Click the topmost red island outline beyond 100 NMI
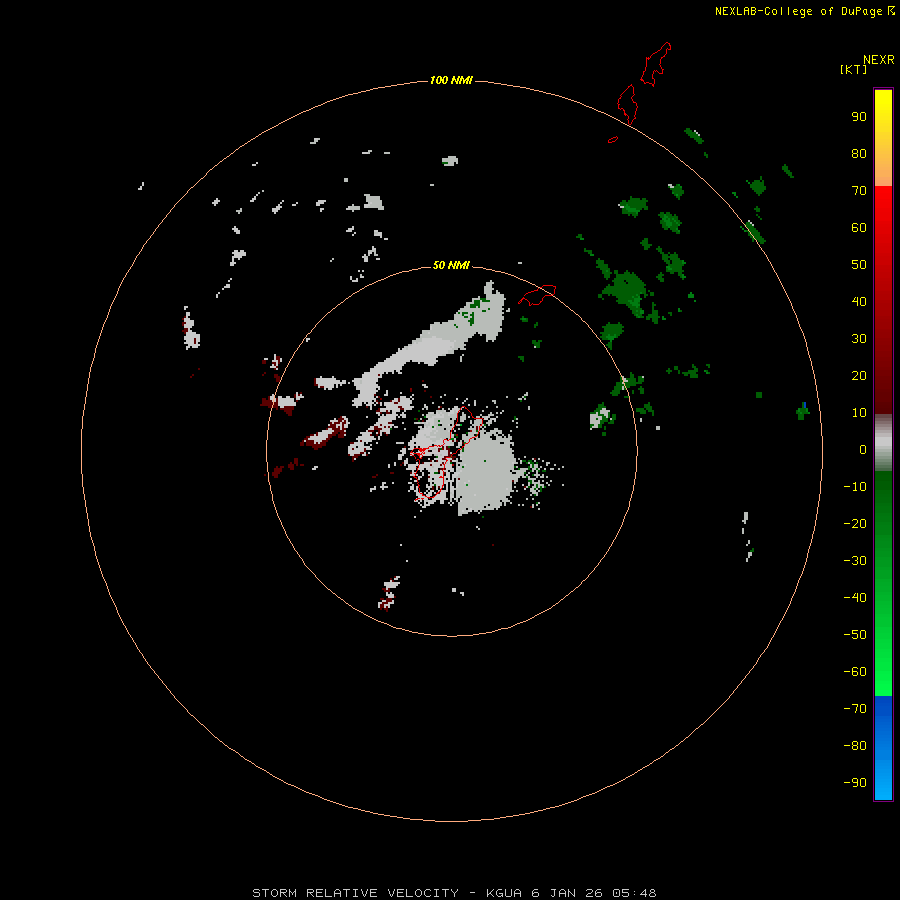This screenshot has width=900, height=900. tap(655, 64)
